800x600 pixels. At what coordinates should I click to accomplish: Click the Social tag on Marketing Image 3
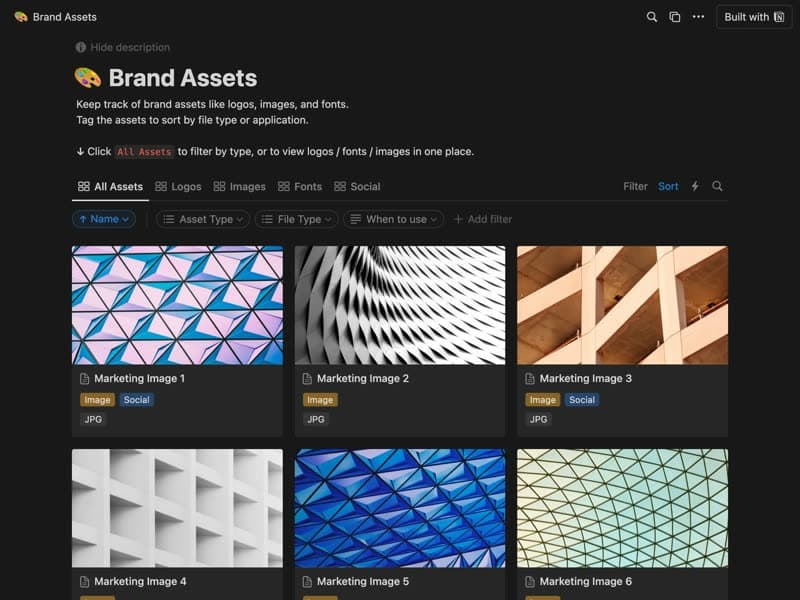(x=582, y=400)
